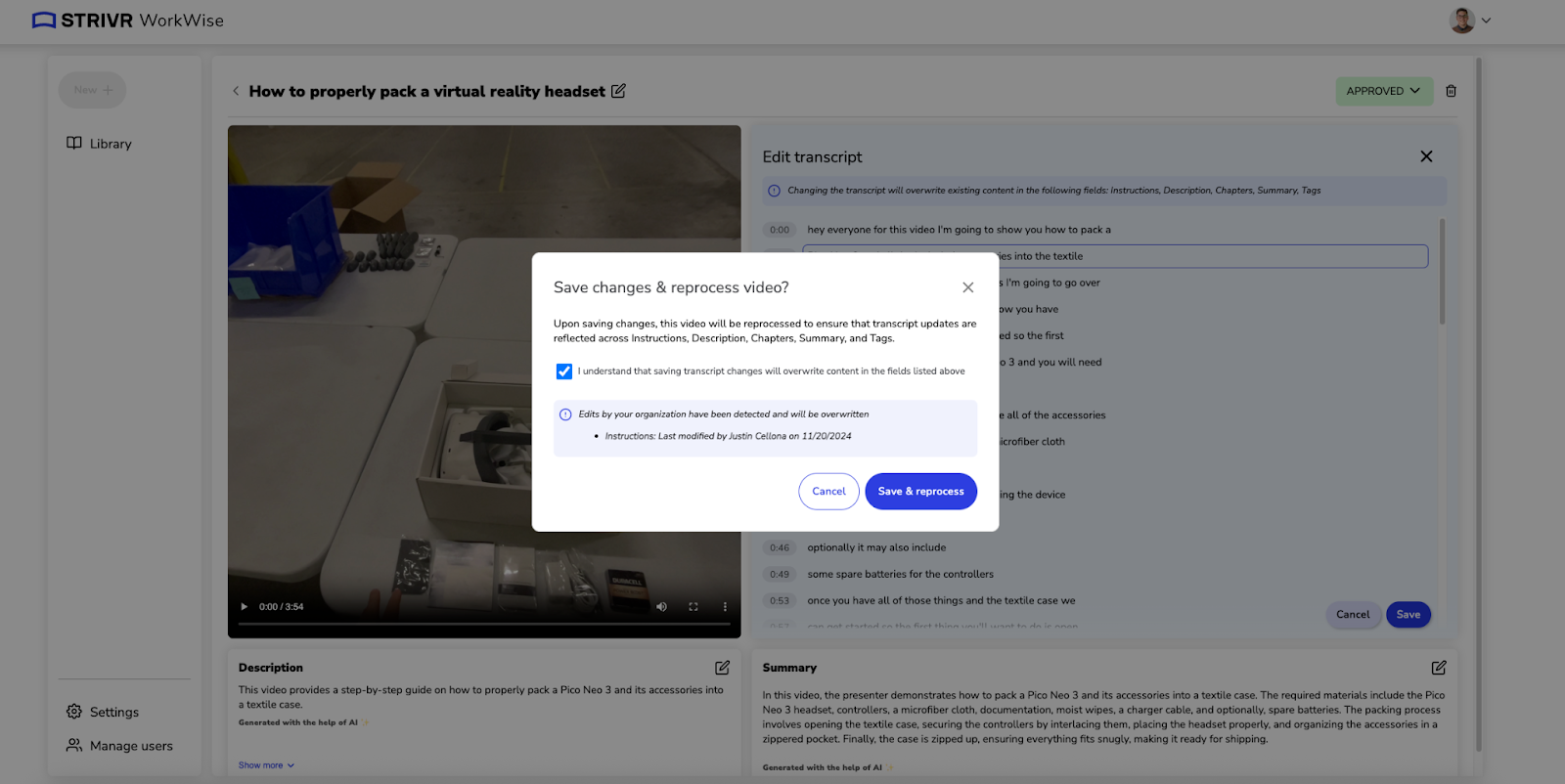
Task: Open Settings from the sidebar
Action: [103, 712]
